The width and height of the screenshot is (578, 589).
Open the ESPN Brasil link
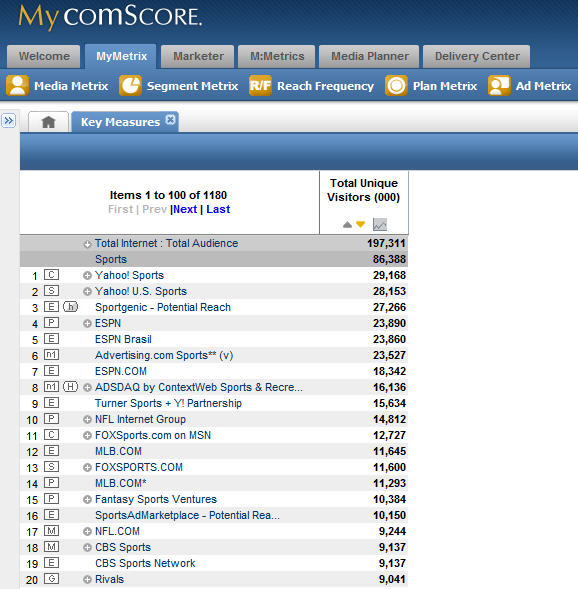click(124, 339)
